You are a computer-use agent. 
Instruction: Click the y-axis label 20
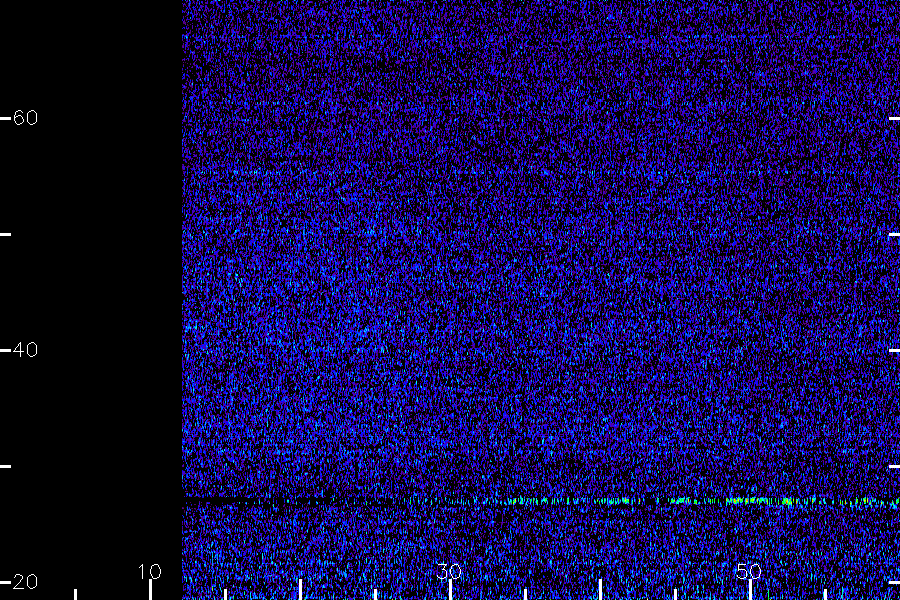pos(25,582)
